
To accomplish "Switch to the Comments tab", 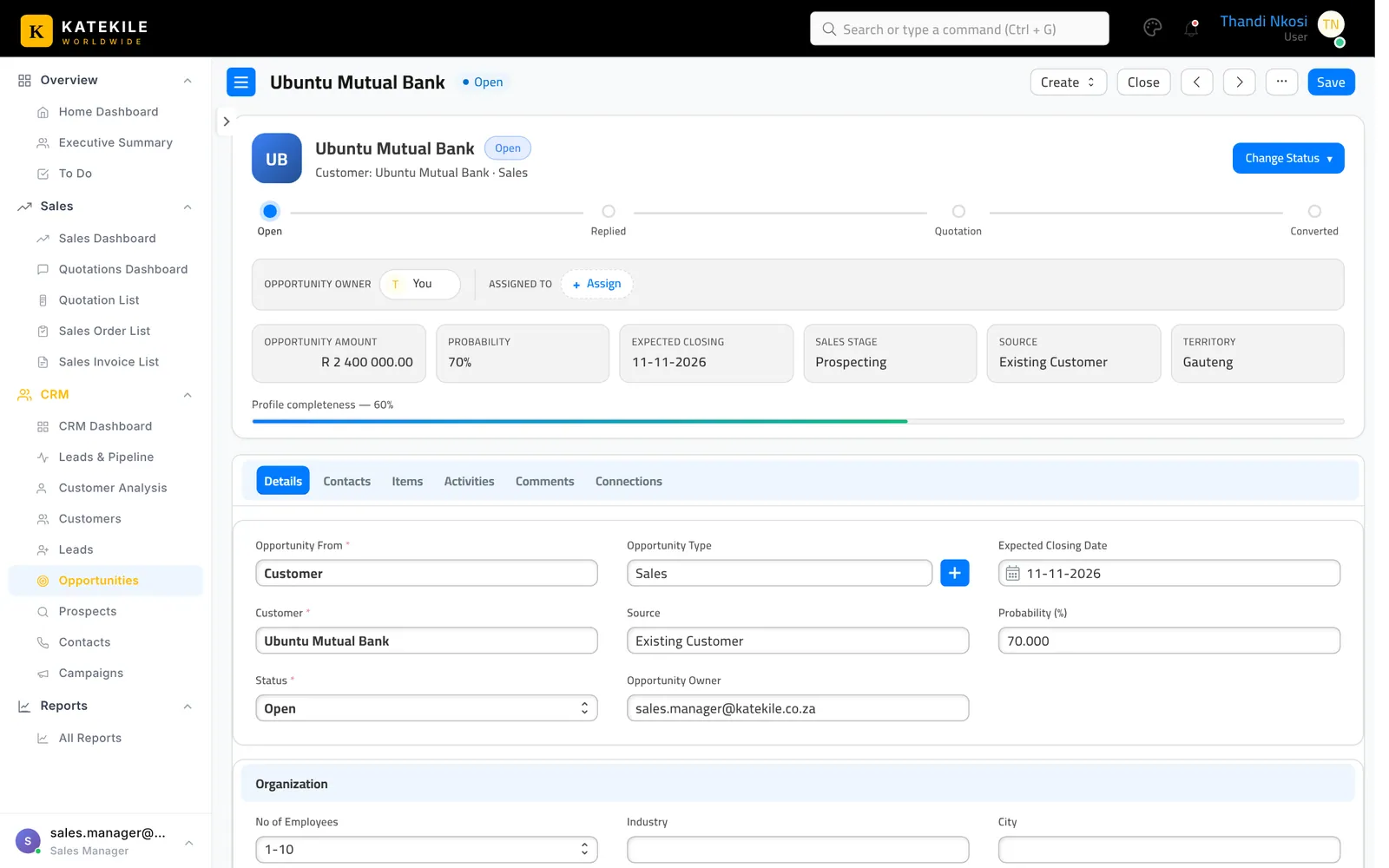I will [544, 481].
